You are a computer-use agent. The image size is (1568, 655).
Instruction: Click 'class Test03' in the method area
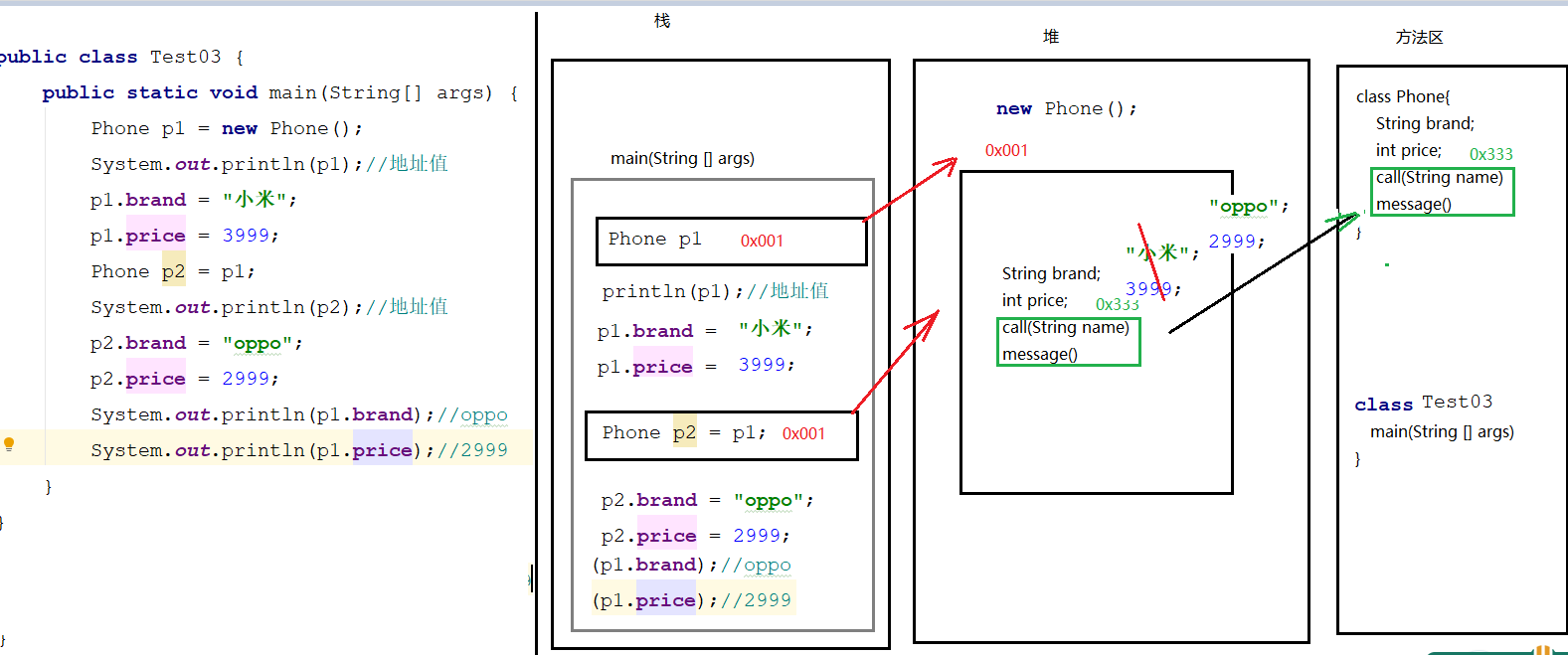[x=1423, y=403]
